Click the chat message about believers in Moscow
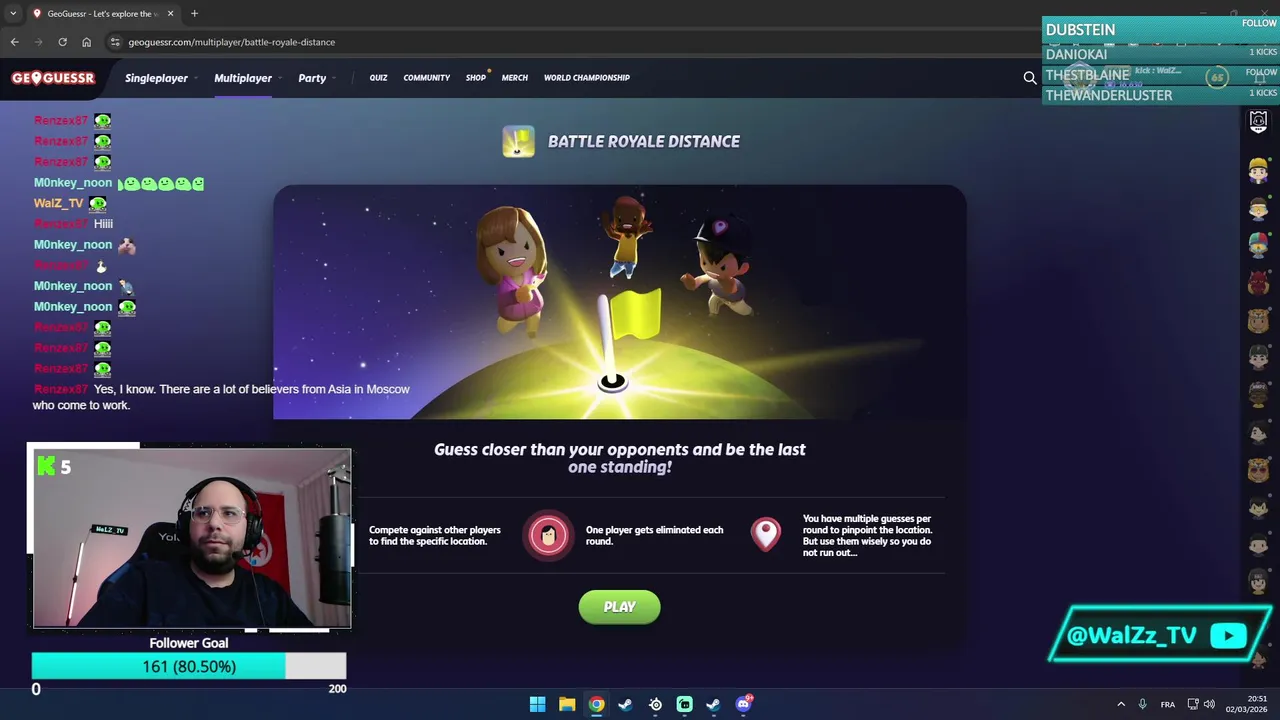The height and width of the screenshot is (720, 1280). [x=221, y=397]
